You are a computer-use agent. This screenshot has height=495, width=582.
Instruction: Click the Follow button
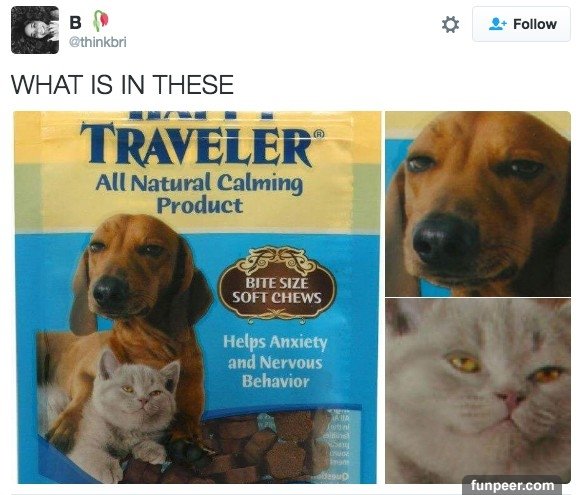click(521, 24)
